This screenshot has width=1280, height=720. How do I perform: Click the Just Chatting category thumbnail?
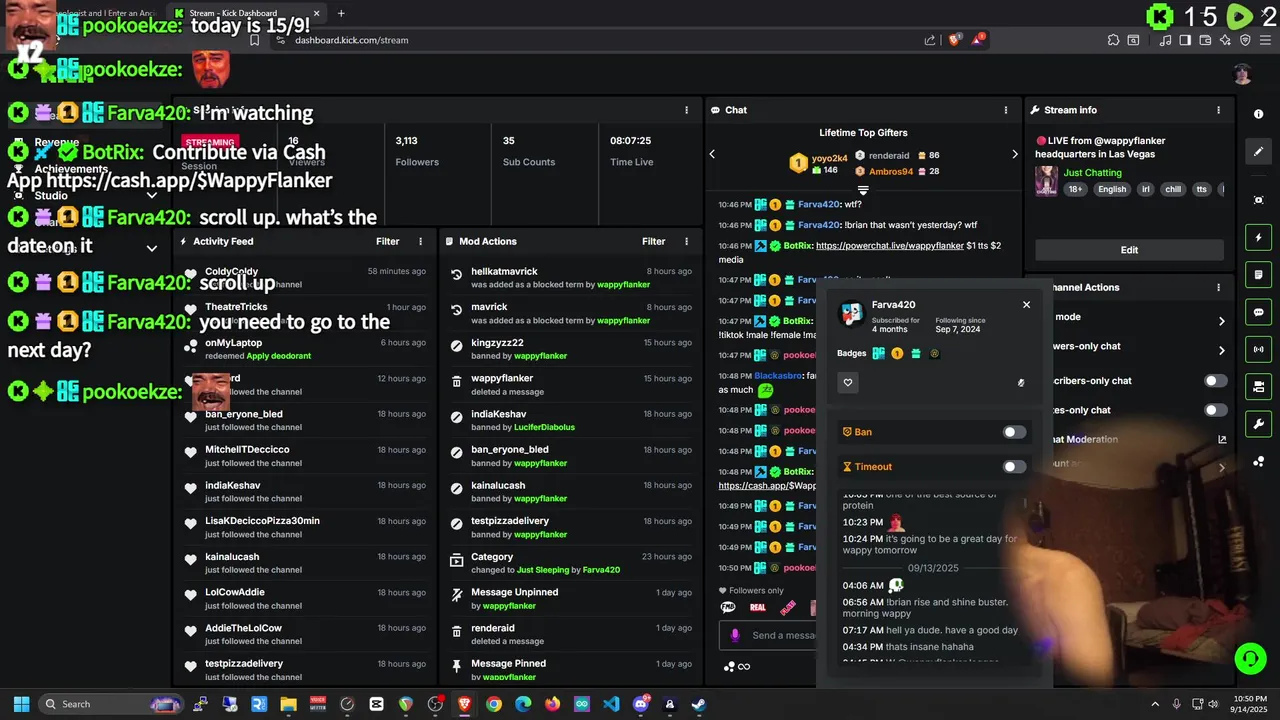coord(1046,181)
